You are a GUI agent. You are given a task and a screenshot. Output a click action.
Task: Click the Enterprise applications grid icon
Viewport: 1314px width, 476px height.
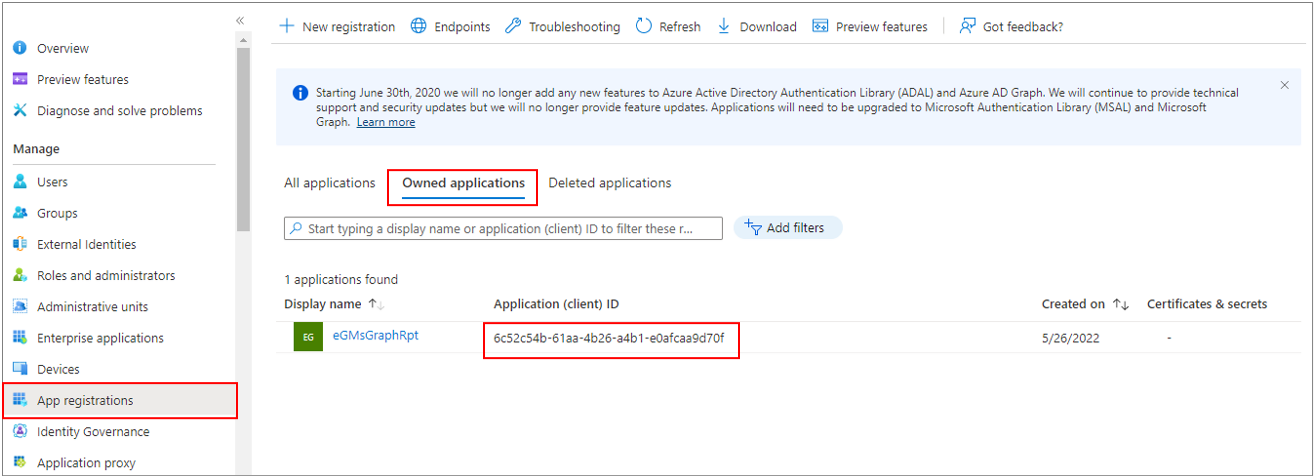coord(20,338)
